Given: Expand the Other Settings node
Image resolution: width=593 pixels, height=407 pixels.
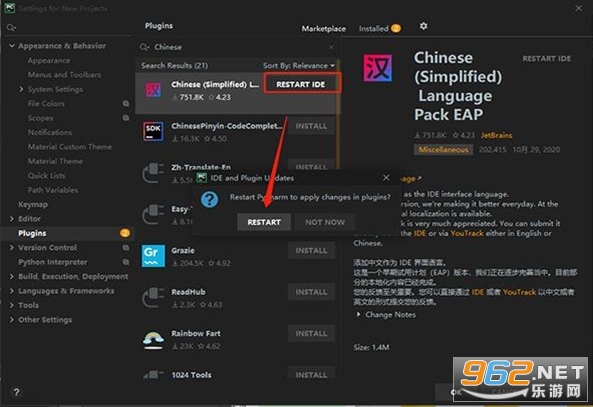Looking at the screenshot, I should point(12,320).
